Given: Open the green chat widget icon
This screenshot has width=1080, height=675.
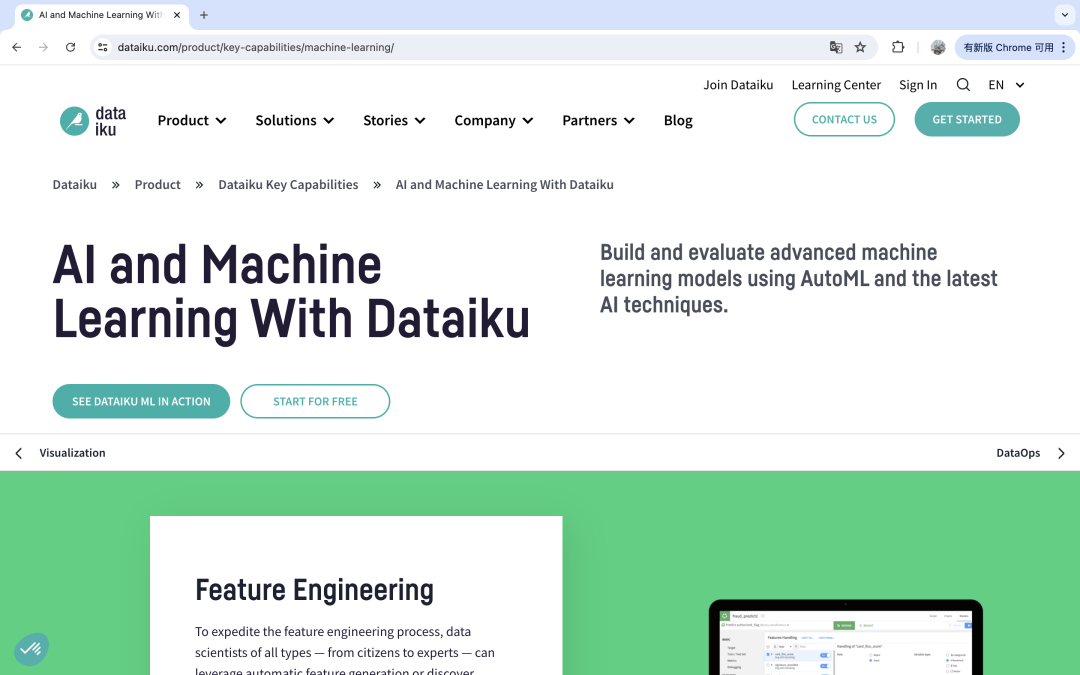Looking at the screenshot, I should [x=31, y=649].
